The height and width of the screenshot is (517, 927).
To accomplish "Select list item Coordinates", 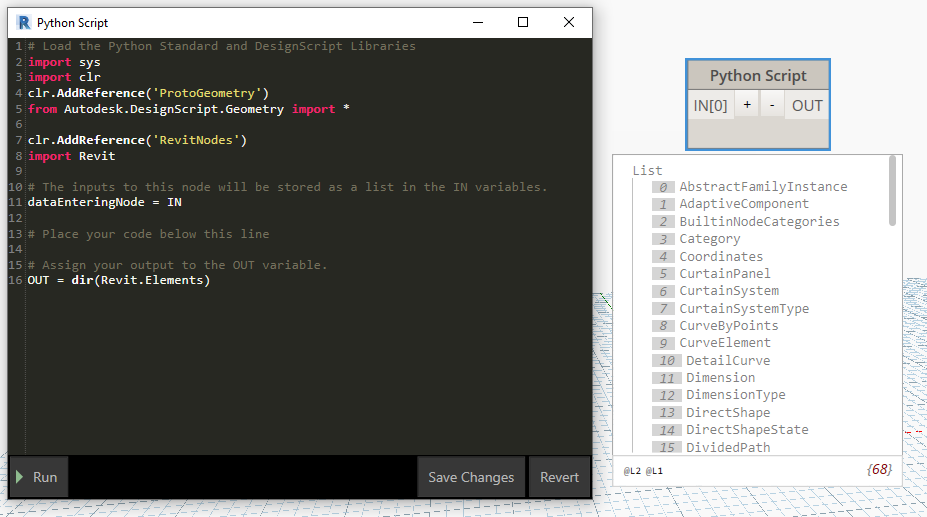I will pyautogui.click(x=721, y=257).
